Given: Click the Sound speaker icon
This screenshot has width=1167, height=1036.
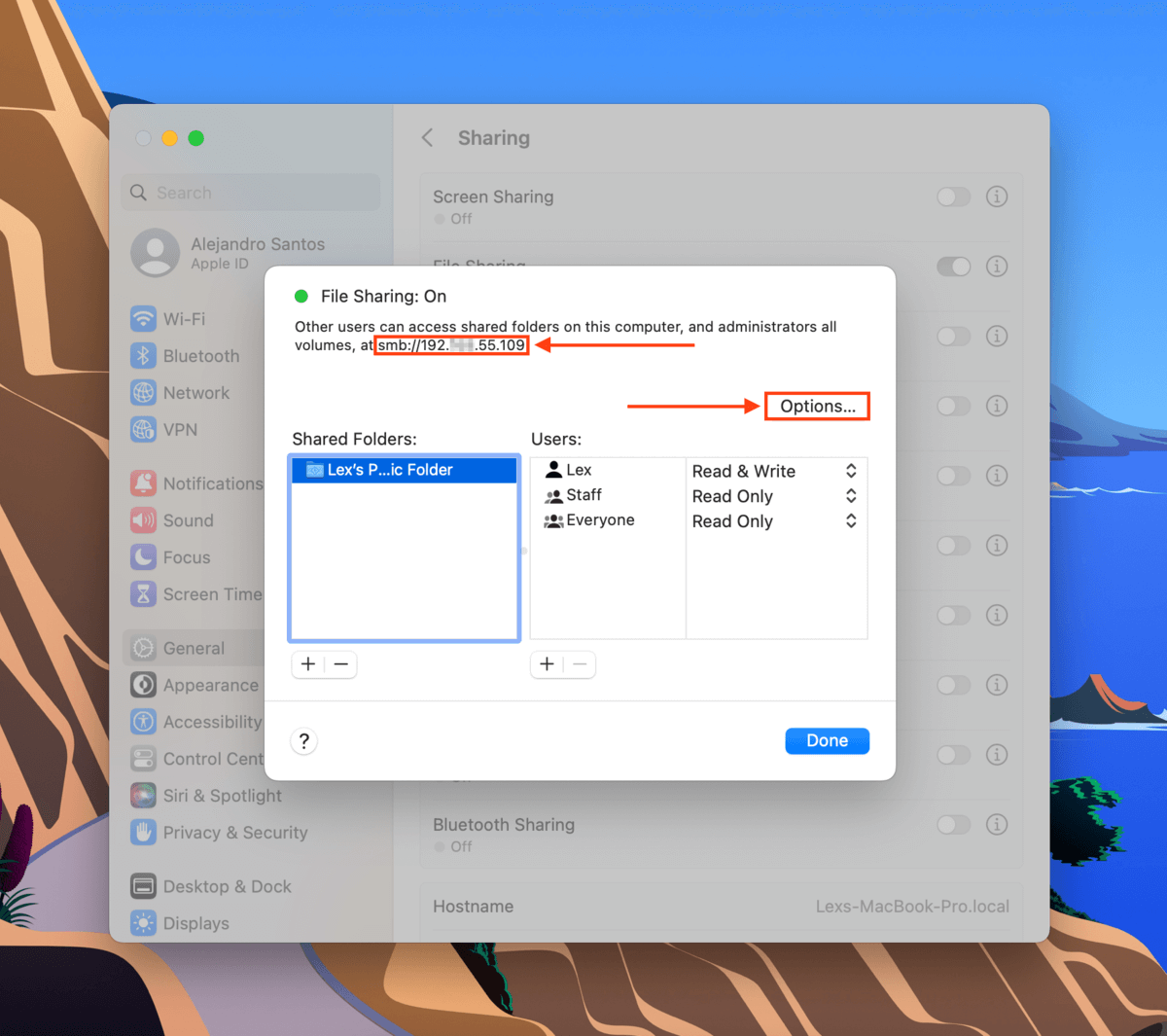Looking at the screenshot, I should click(143, 520).
